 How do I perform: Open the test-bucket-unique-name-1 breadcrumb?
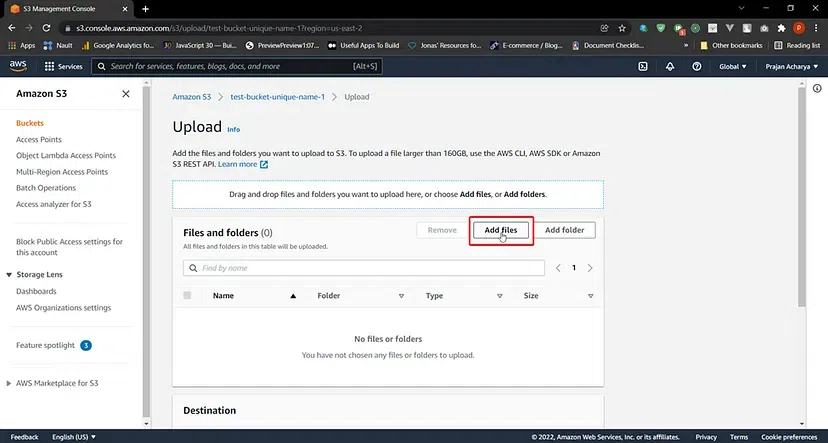(277, 97)
